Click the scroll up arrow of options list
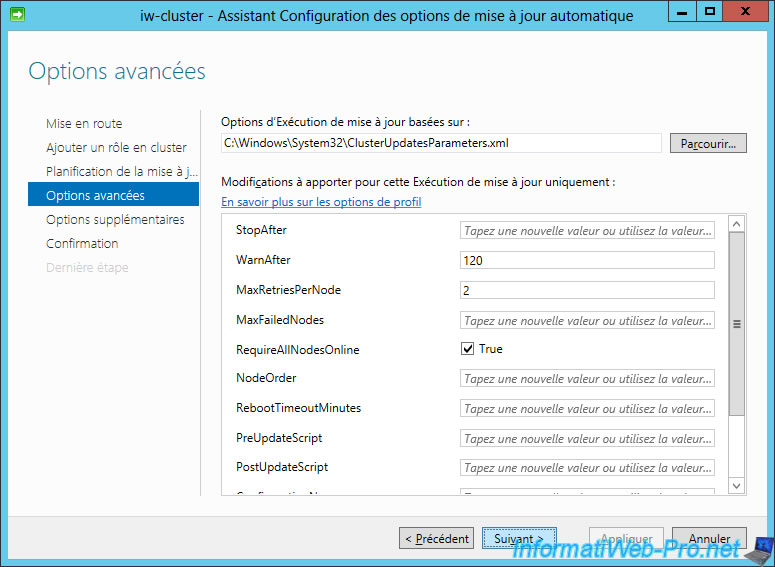The height and width of the screenshot is (567, 775). (x=736, y=224)
